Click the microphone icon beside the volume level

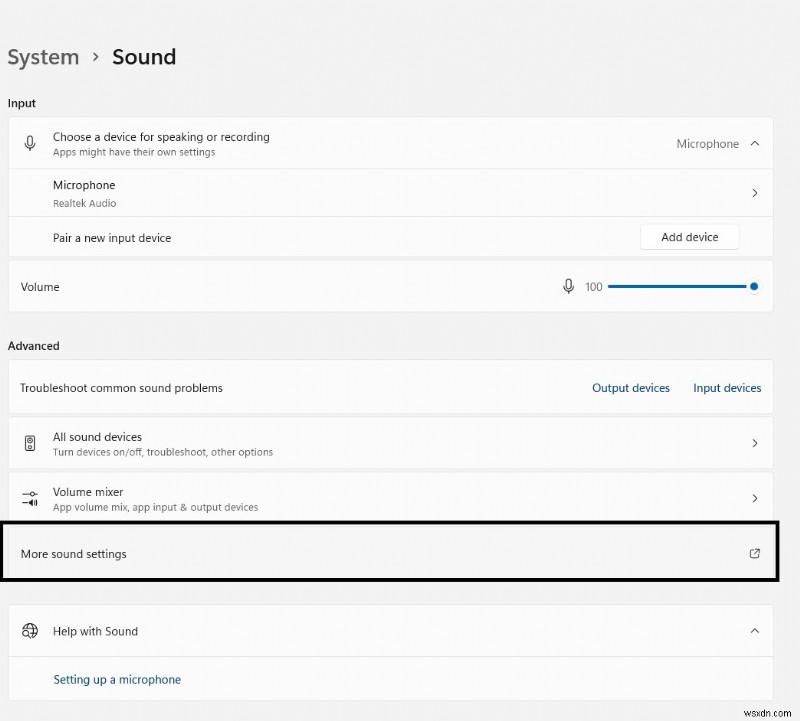tap(570, 287)
